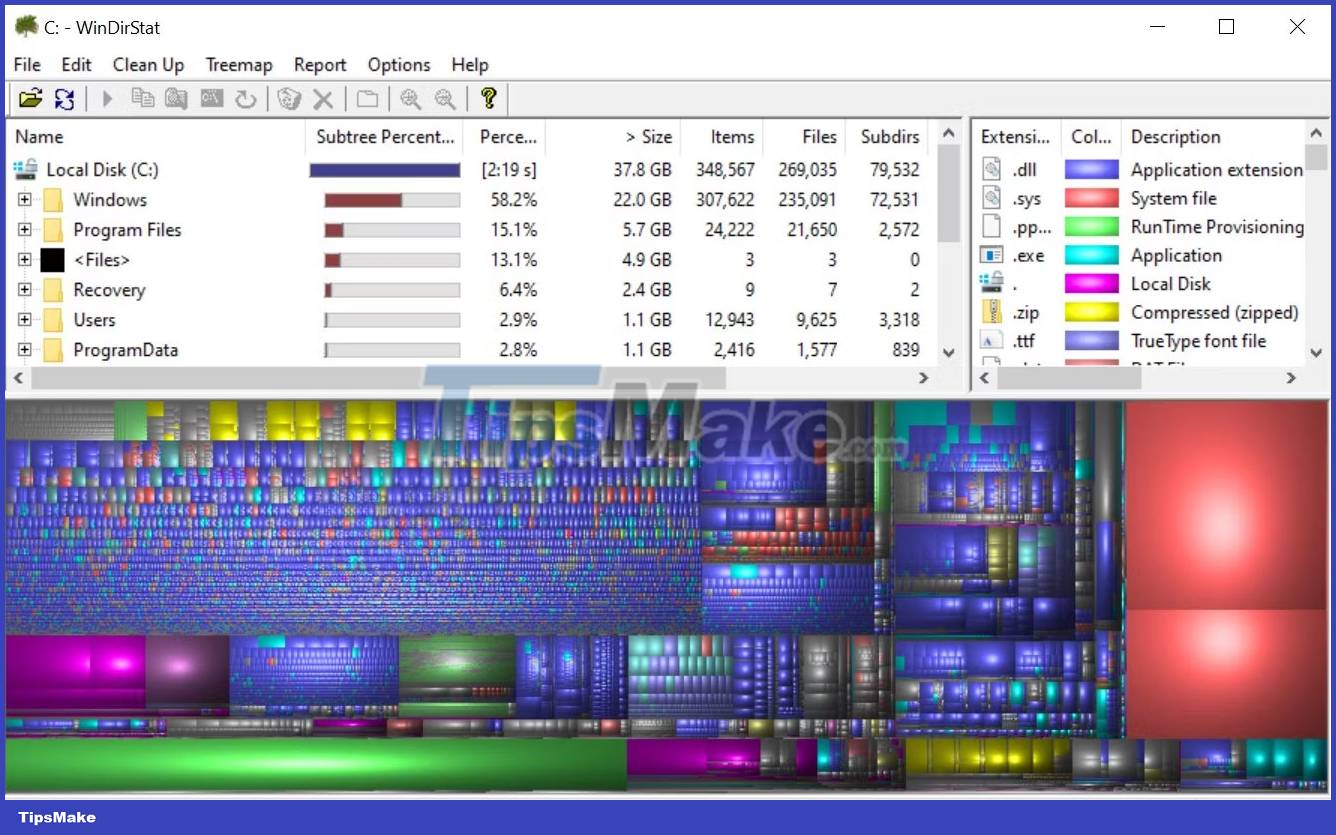Viewport: 1336px width, 835px height.
Task: Open the Treemap menu
Action: pos(239,64)
